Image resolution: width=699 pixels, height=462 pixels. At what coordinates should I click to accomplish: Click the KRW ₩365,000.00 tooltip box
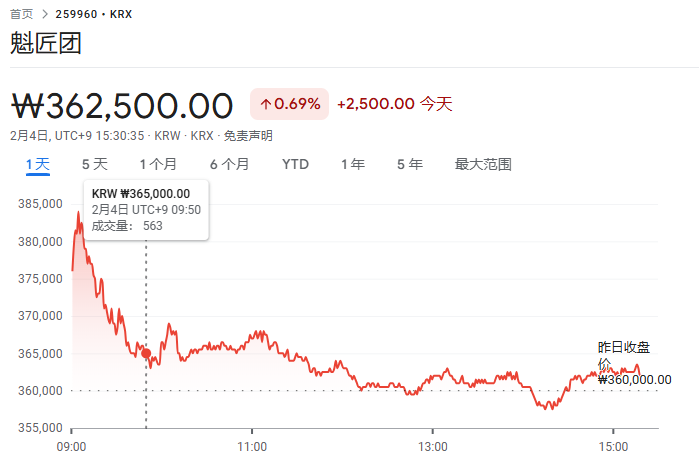tap(146, 210)
